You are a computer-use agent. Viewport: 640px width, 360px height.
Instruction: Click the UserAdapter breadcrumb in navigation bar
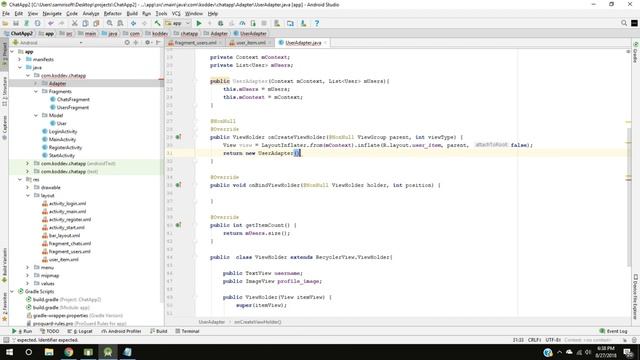click(249, 33)
